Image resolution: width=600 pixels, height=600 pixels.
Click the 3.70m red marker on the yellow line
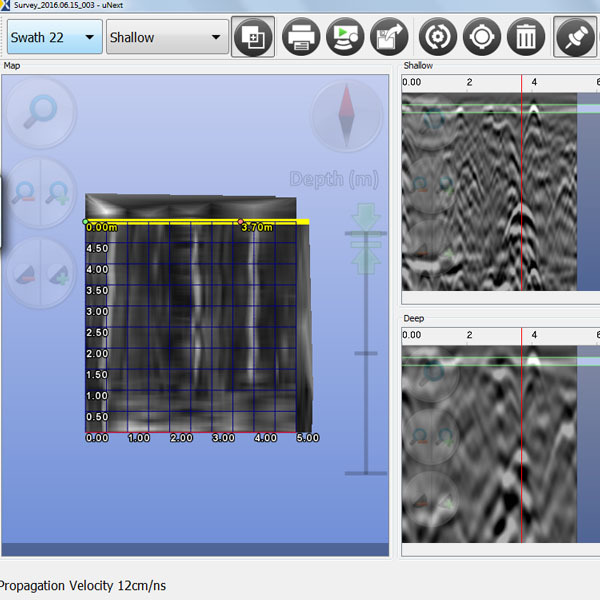coord(240,221)
